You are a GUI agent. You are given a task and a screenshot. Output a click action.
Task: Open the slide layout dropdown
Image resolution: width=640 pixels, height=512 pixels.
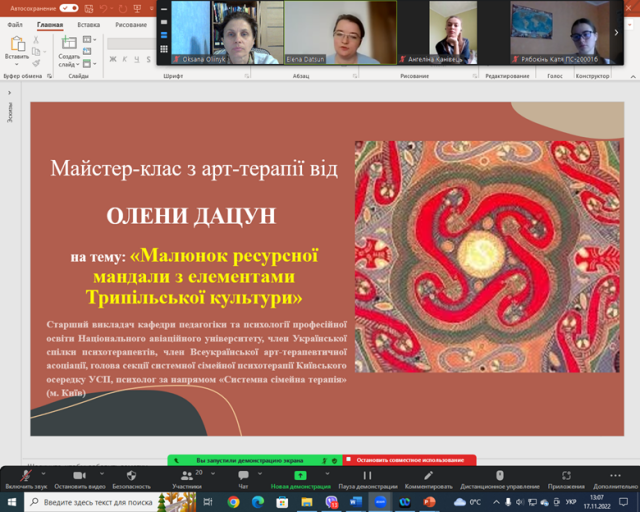click(89, 40)
